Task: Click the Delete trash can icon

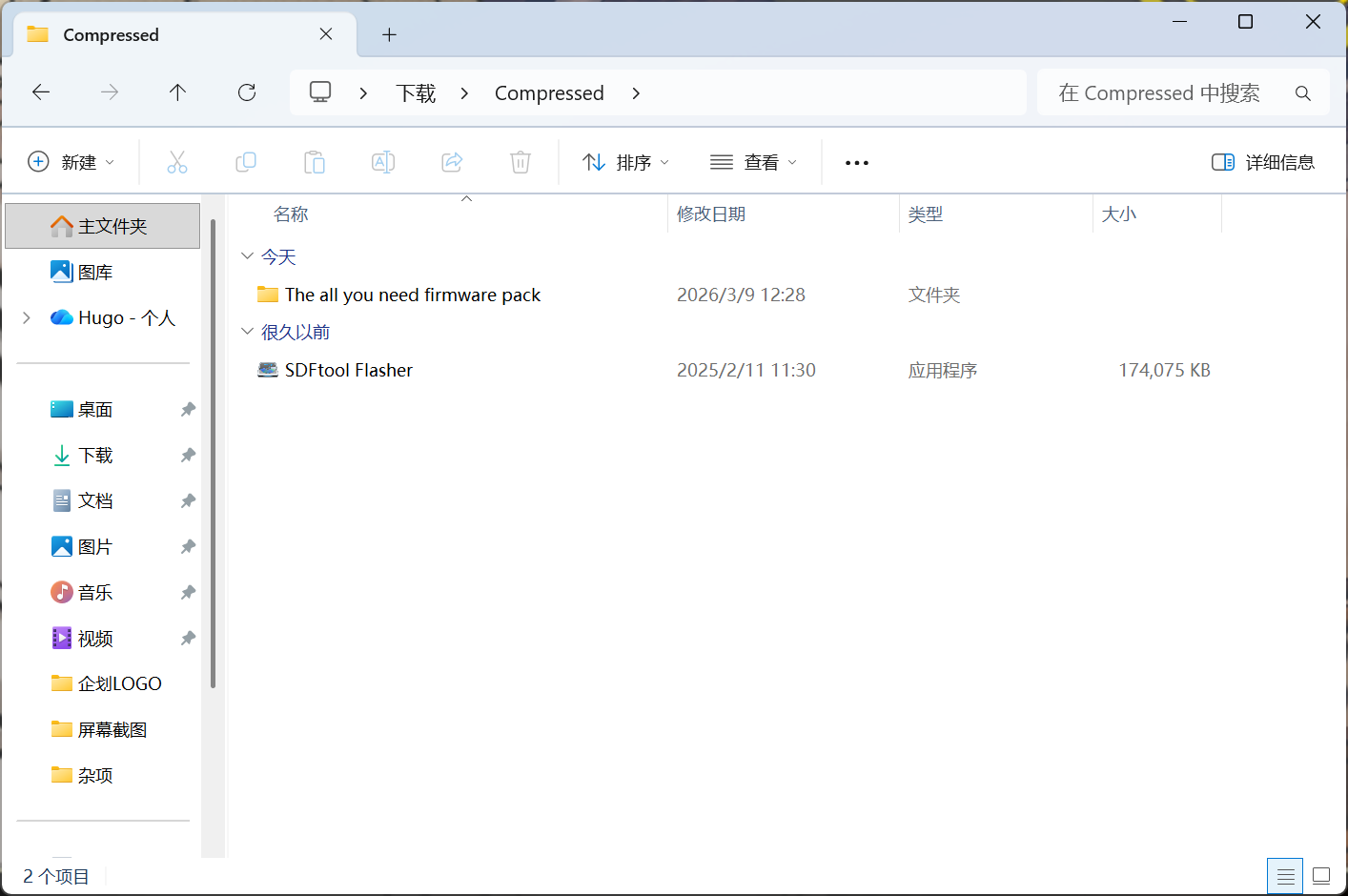Action: click(521, 162)
